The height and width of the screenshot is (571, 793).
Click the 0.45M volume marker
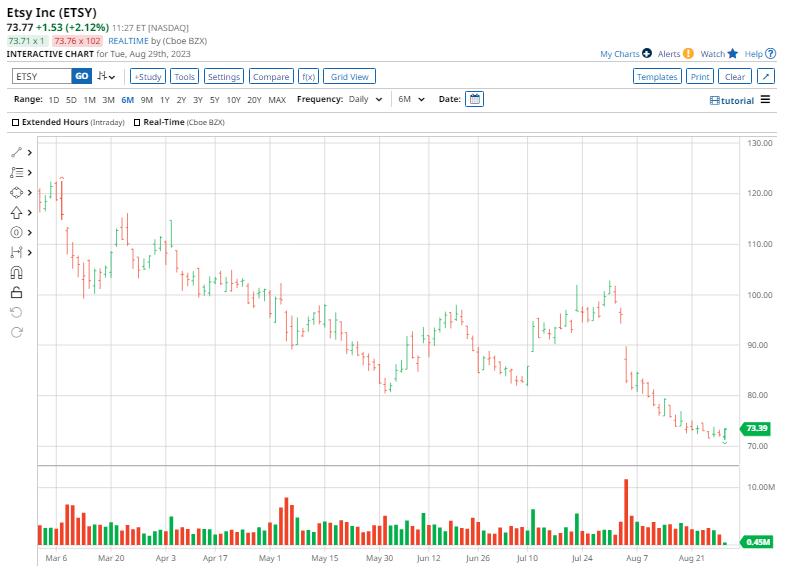coord(757,542)
